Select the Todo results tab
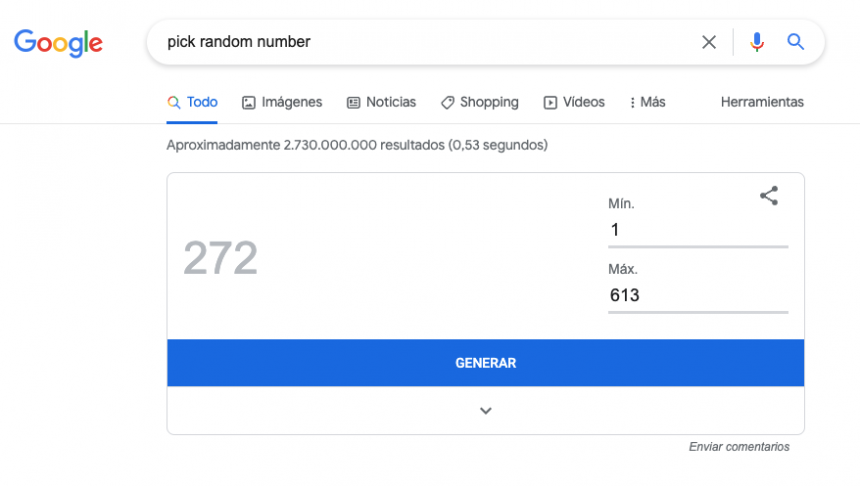The image size is (860, 486). [x=192, y=102]
